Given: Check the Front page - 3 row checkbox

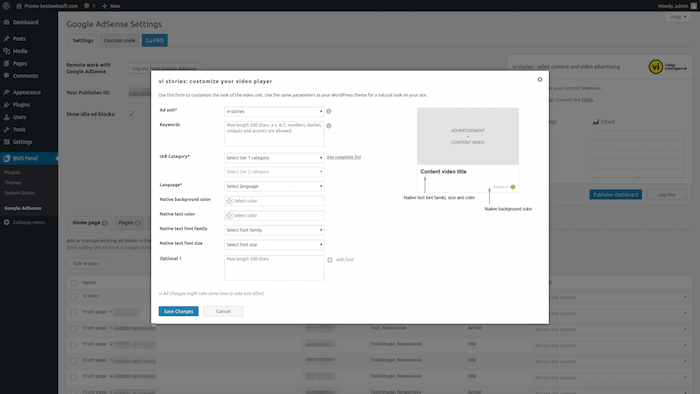Looking at the screenshot, I should (x=74, y=361).
